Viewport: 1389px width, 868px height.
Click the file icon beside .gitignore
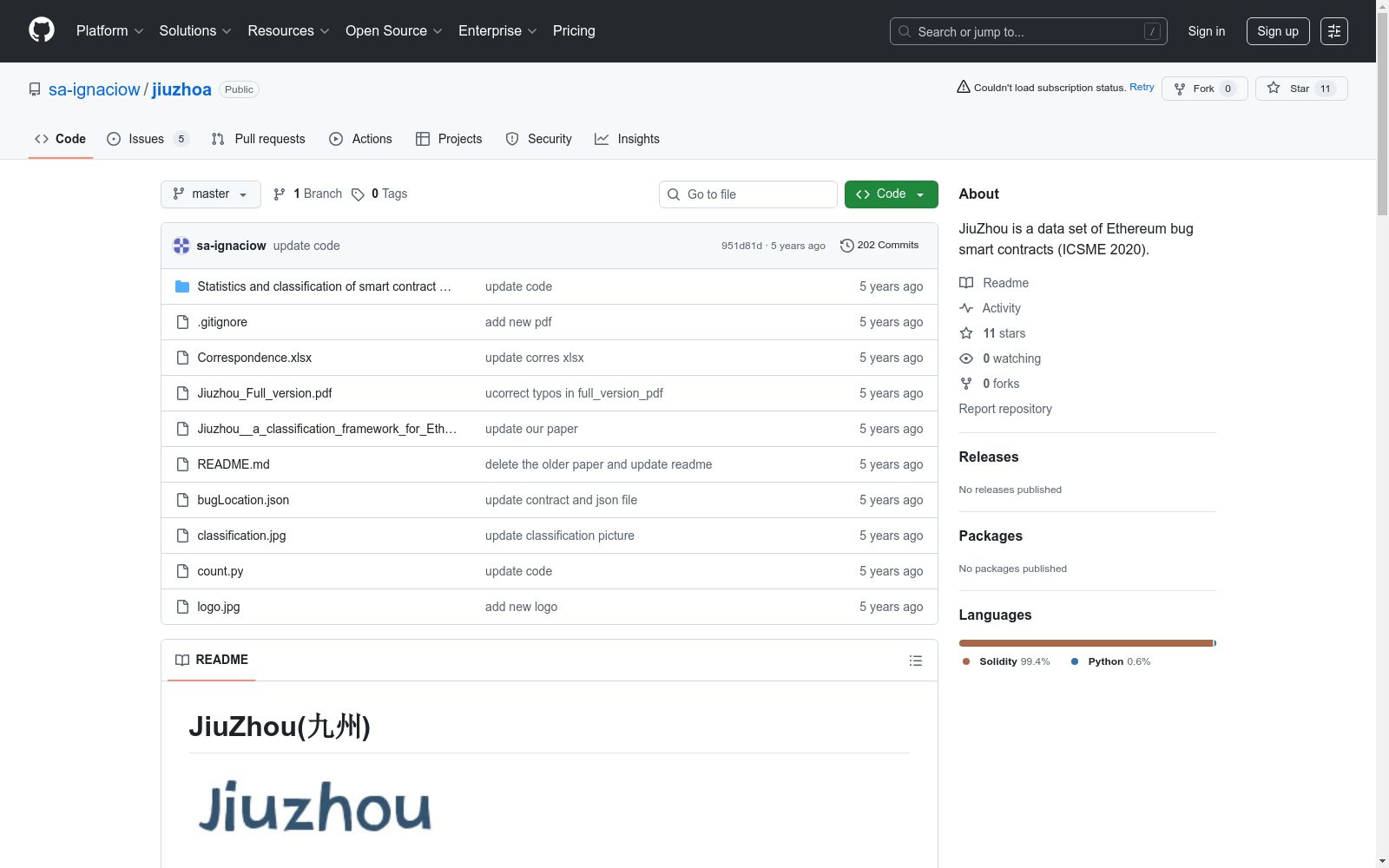pyautogui.click(x=182, y=322)
